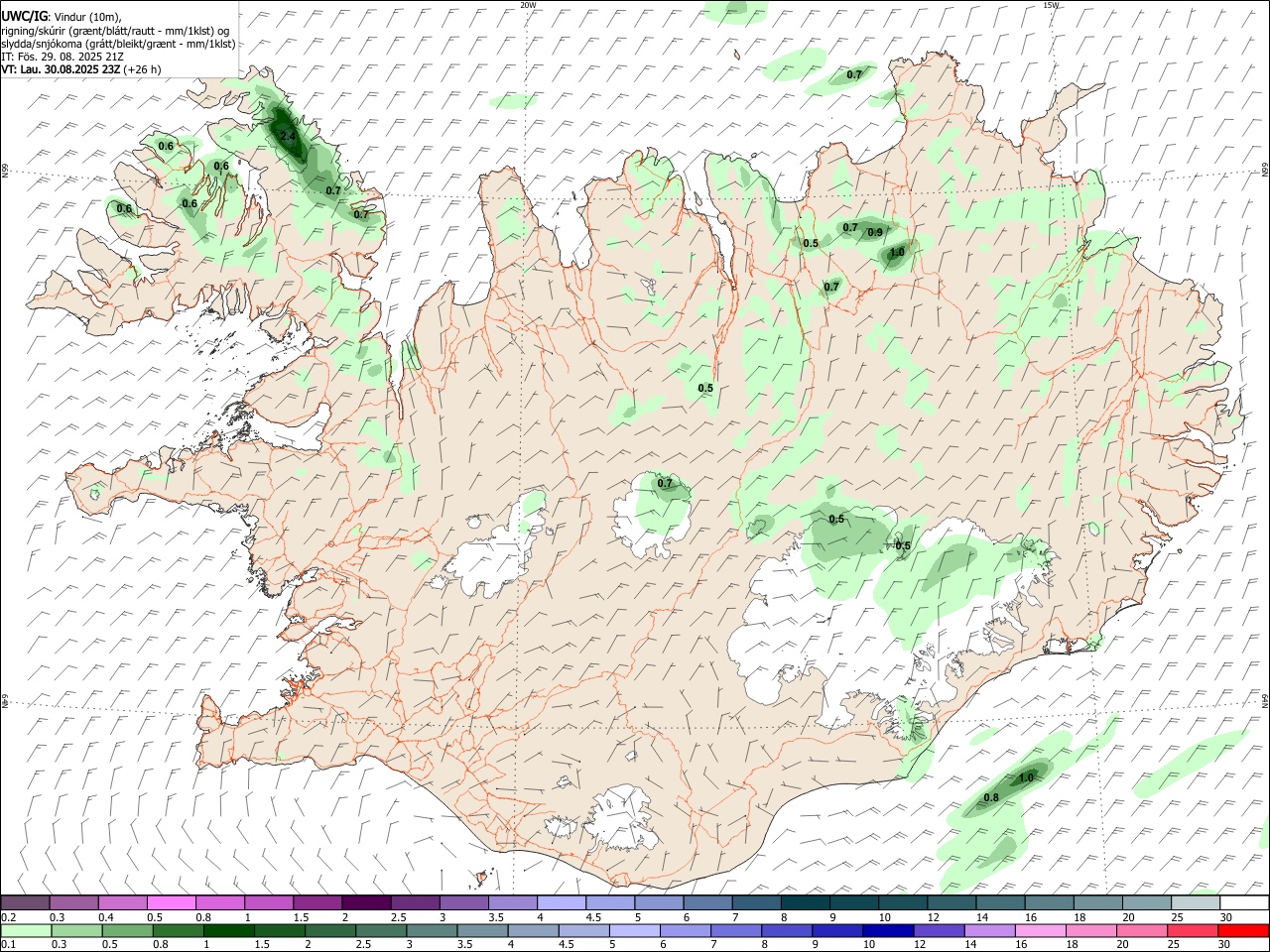Select the slydda/snjókoma legend description line
1270x952 pixels.
(118, 44)
